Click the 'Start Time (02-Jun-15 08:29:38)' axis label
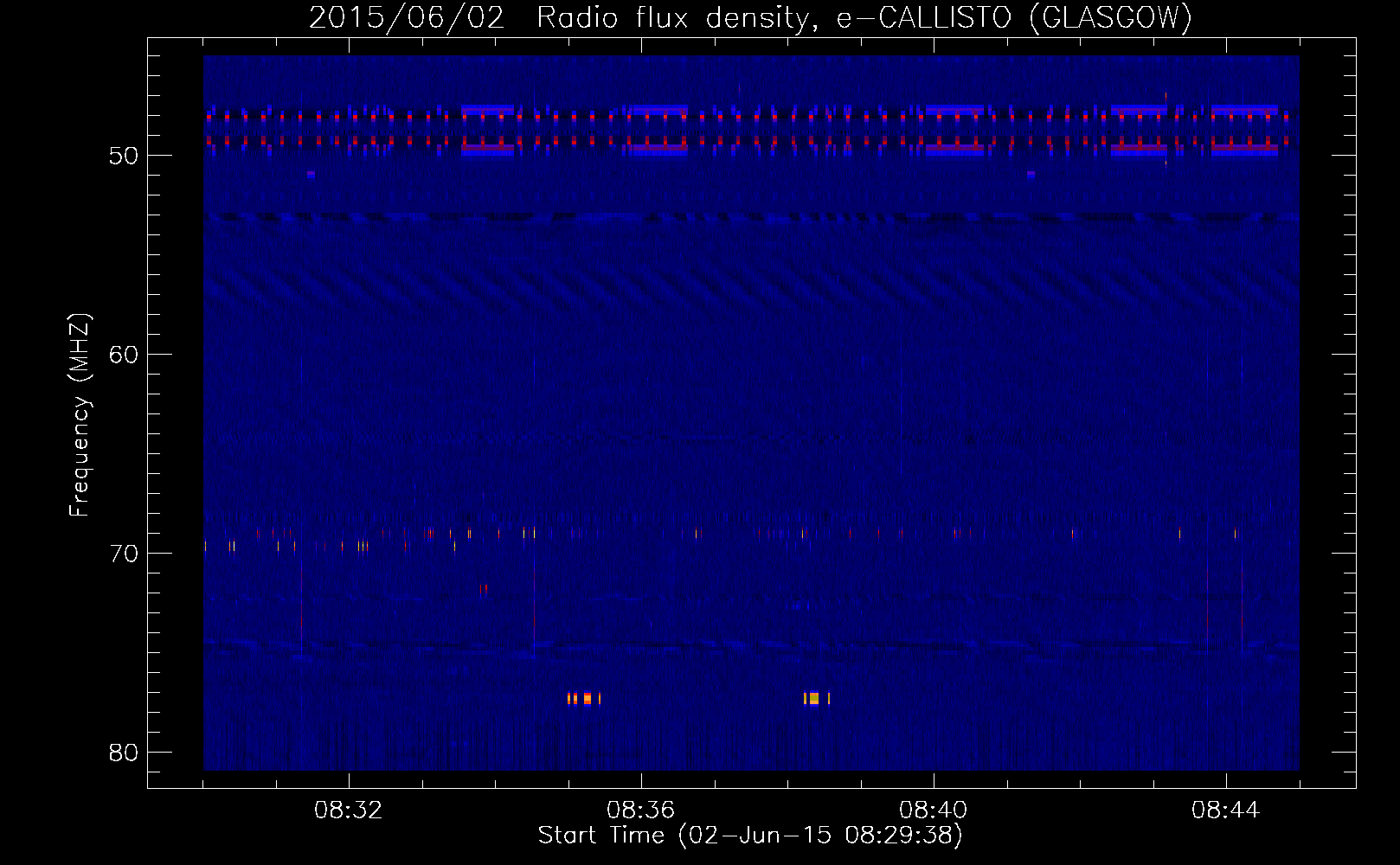 pos(750,836)
